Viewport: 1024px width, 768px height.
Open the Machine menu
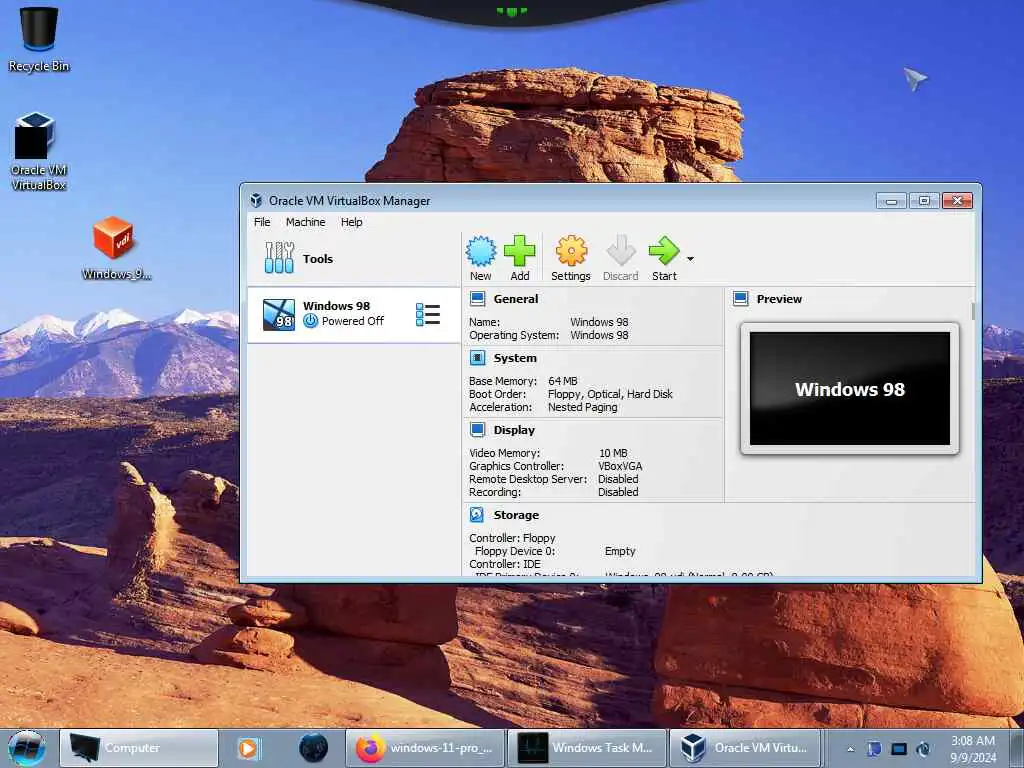(305, 222)
